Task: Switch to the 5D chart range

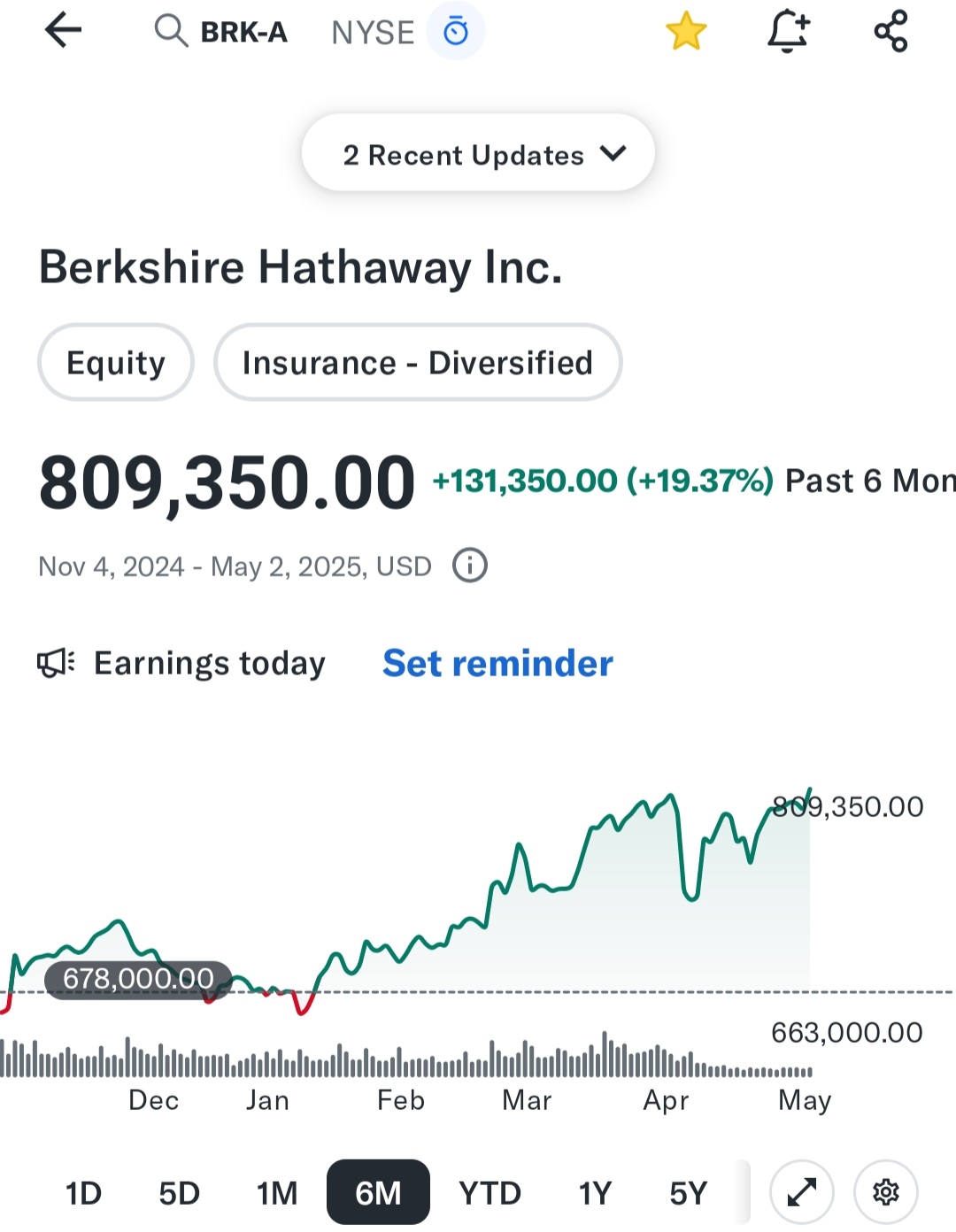Action: pyautogui.click(x=179, y=1193)
